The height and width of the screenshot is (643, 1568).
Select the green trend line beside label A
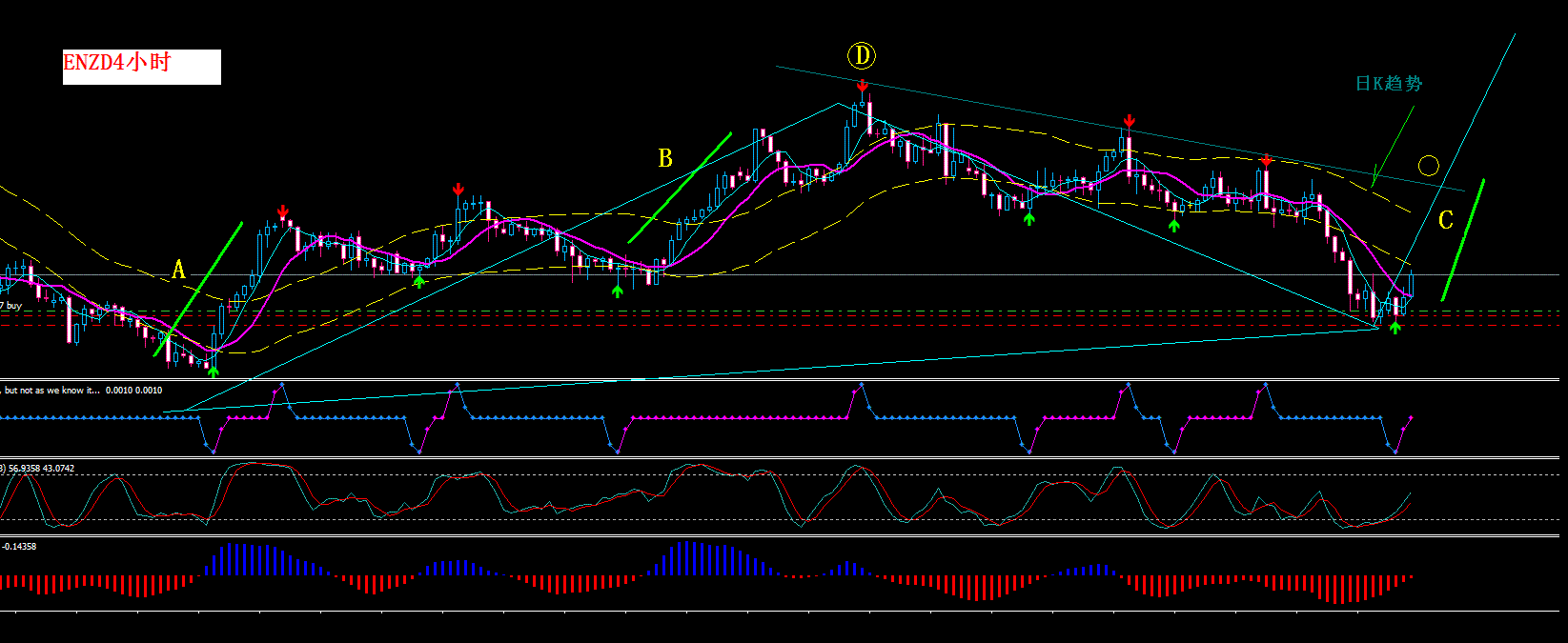coord(198,290)
